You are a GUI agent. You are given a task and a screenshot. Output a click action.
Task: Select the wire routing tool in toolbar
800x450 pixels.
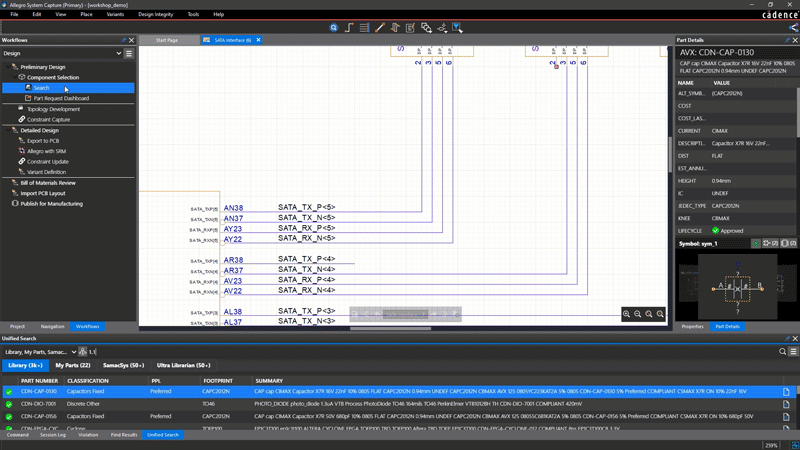[x=349, y=28]
